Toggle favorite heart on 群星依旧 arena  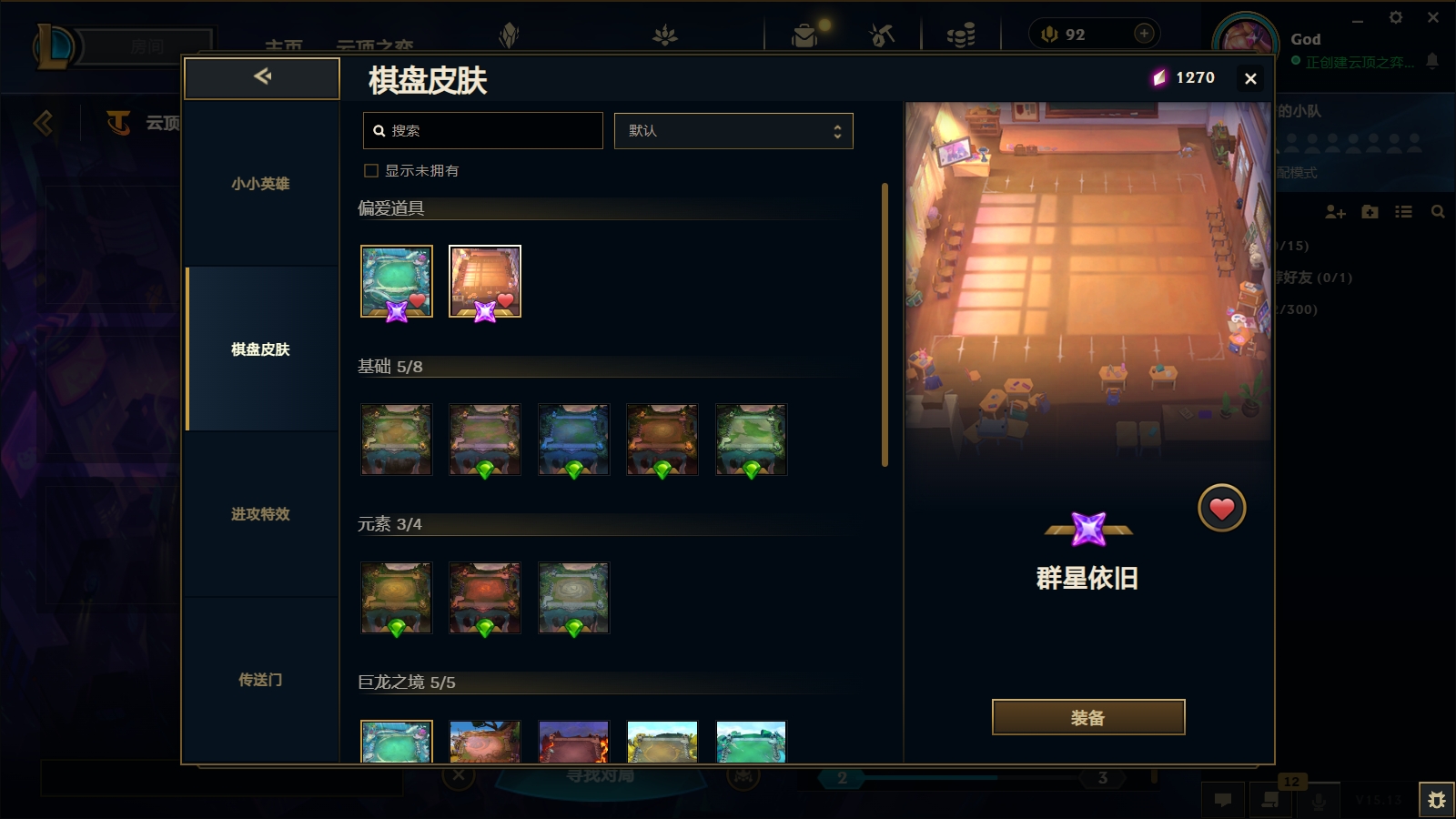click(1221, 509)
